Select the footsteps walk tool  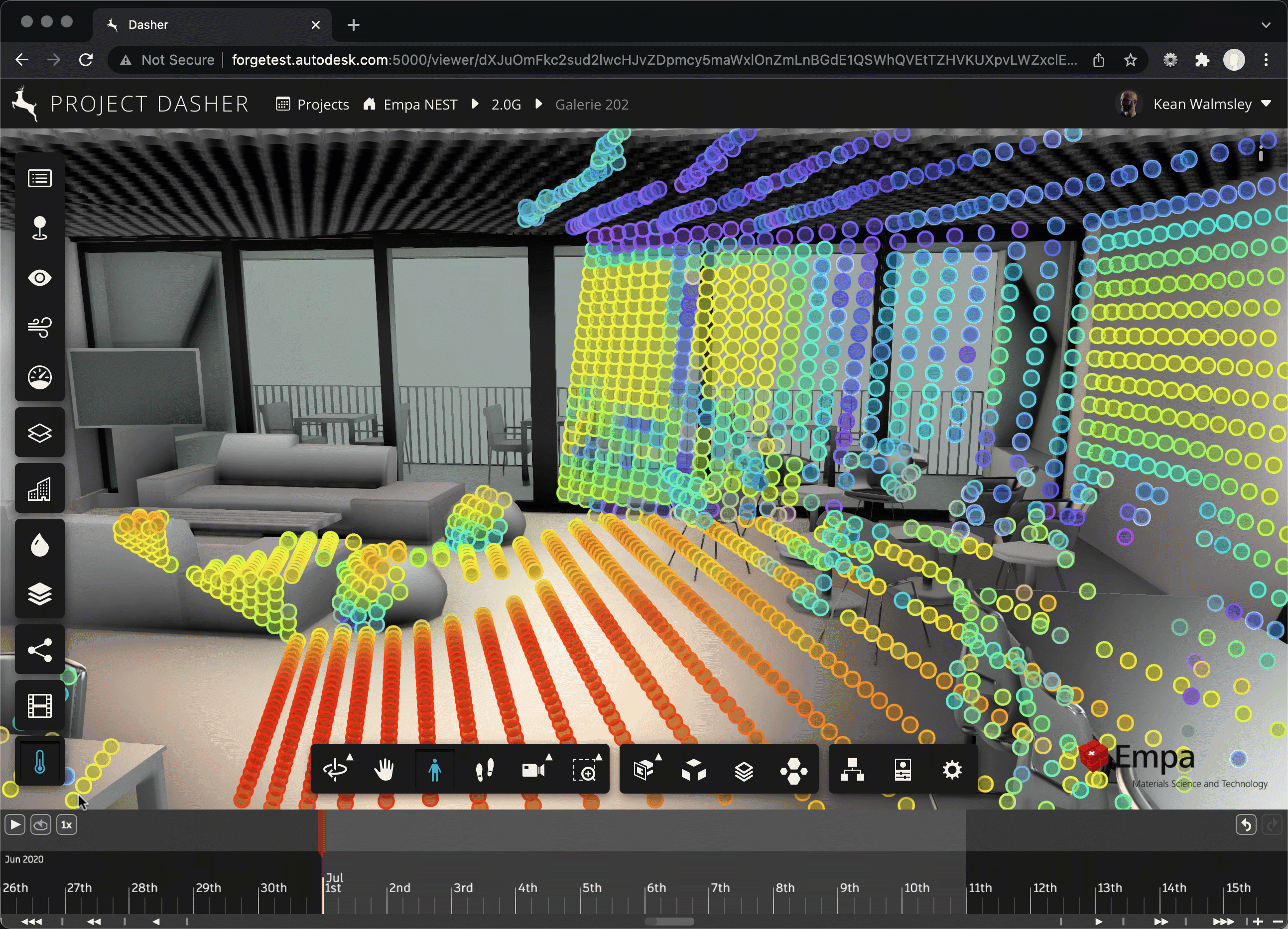click(x=485, y=770)
